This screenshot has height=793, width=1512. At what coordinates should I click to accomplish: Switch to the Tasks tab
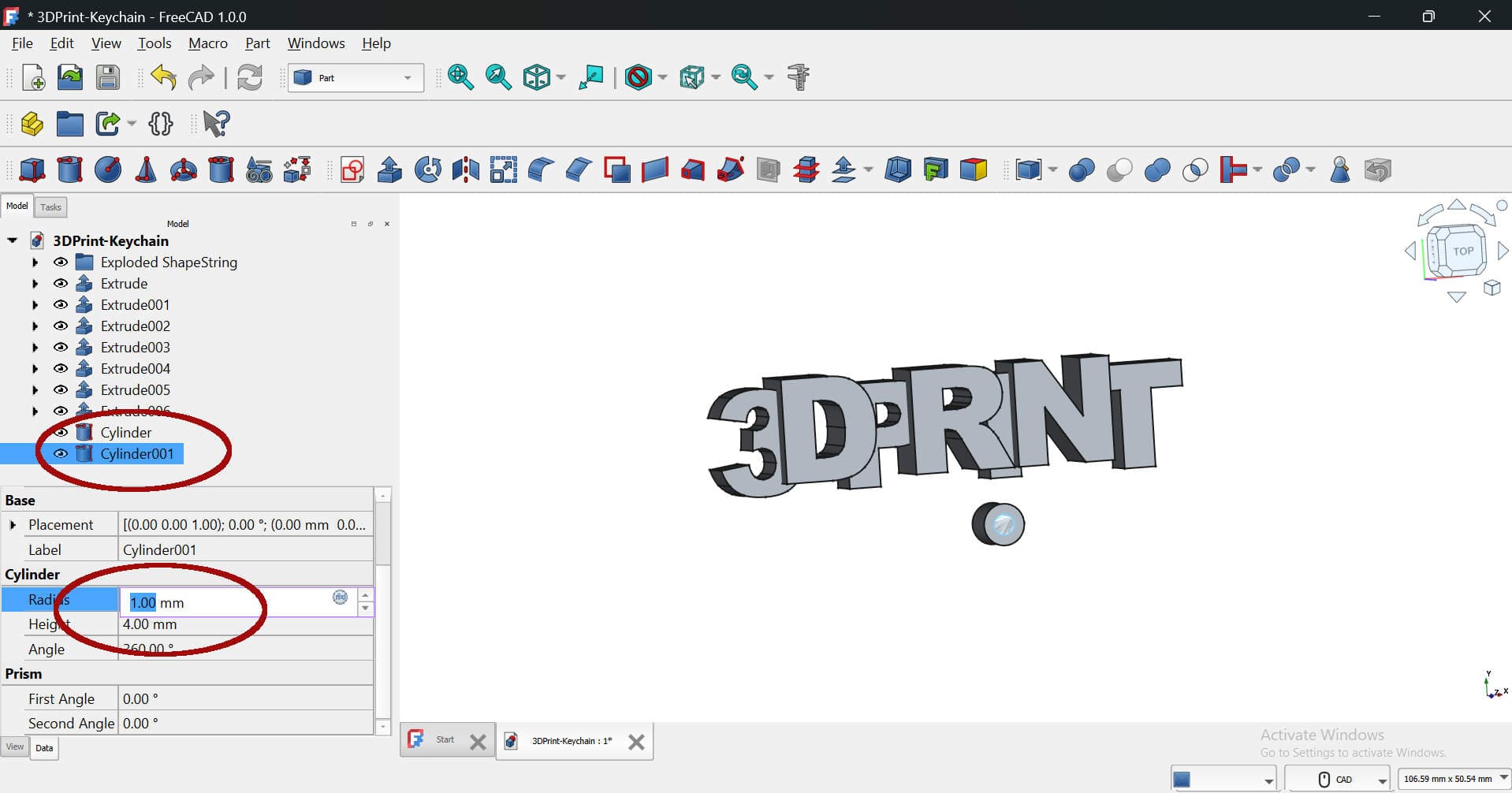click(50, 207)
